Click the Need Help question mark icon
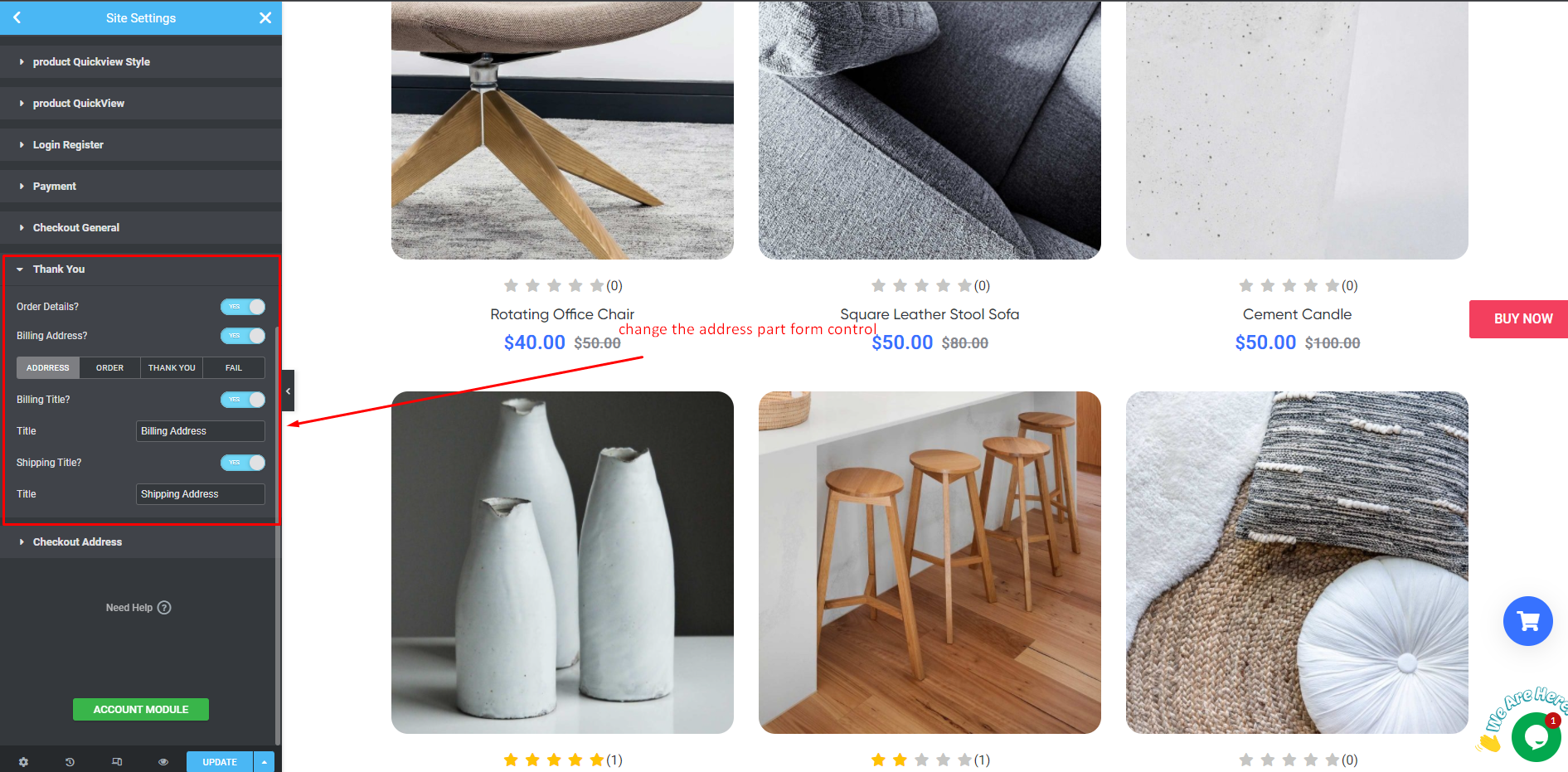The height and width of the screenshot is (772, 1568). pos(164,608)
